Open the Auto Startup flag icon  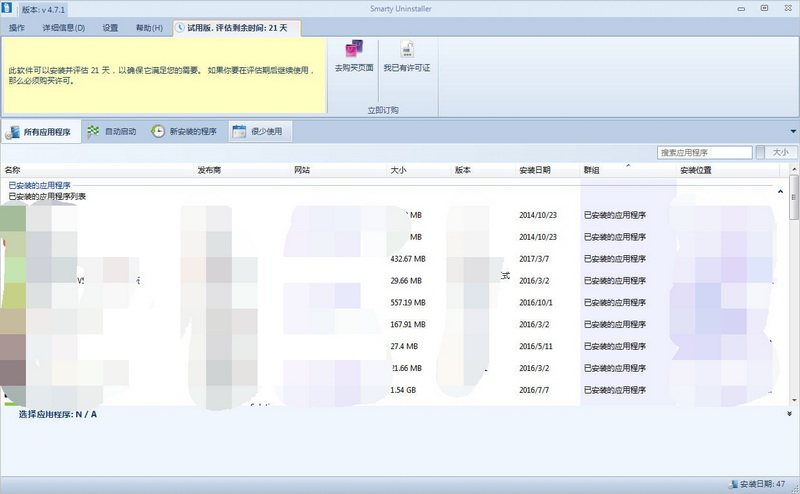[93, 131]
